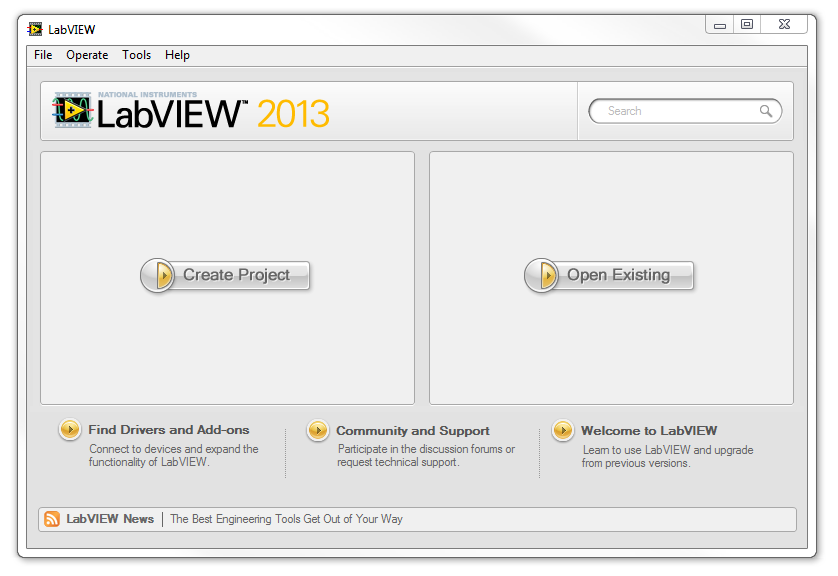Visit the Community and Support link
The height and width of the screenshot is (576, 838).
coord(413,431)
